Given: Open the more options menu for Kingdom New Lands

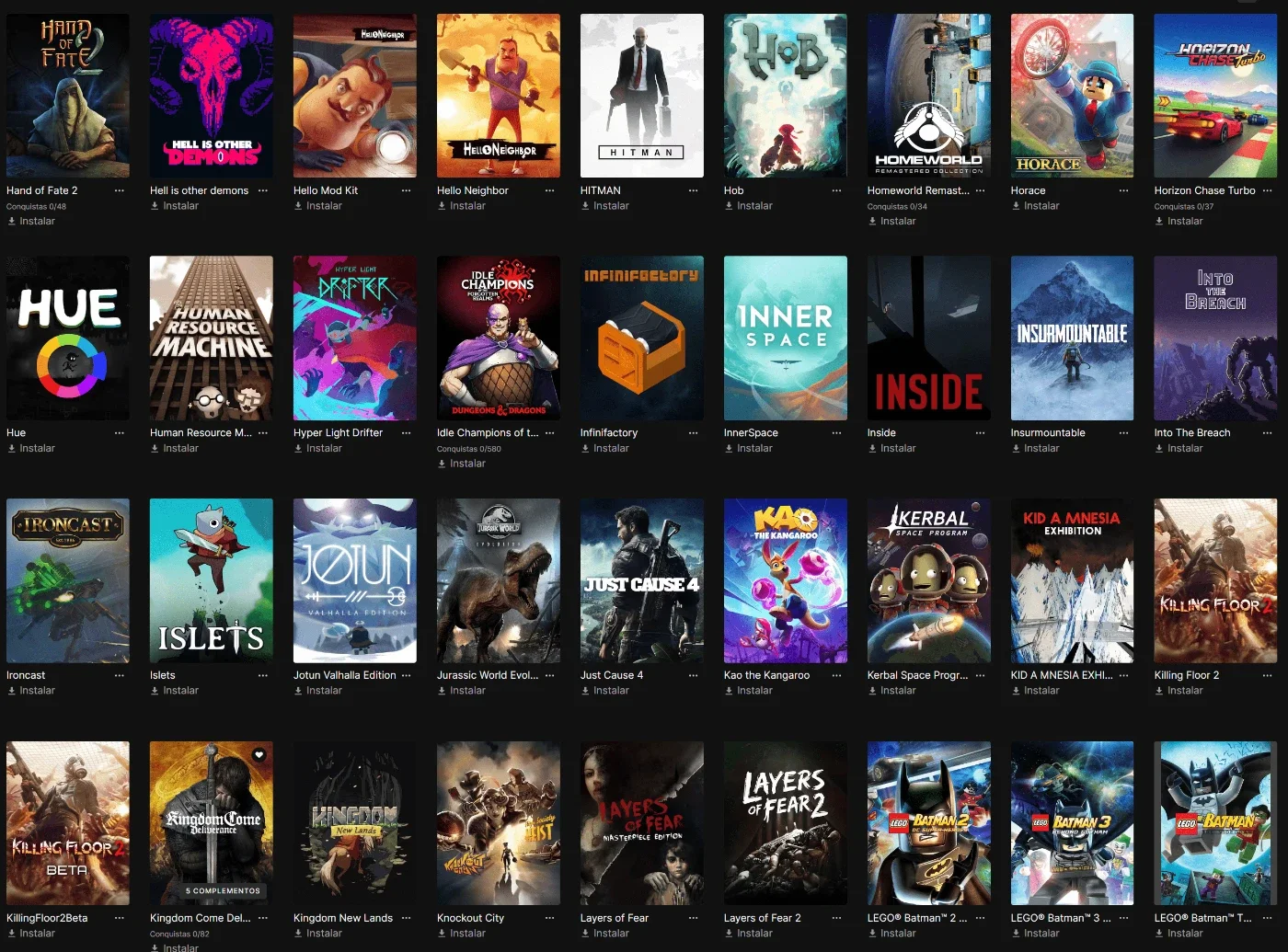Looking at the screenshot, I should tap(407, 918).
